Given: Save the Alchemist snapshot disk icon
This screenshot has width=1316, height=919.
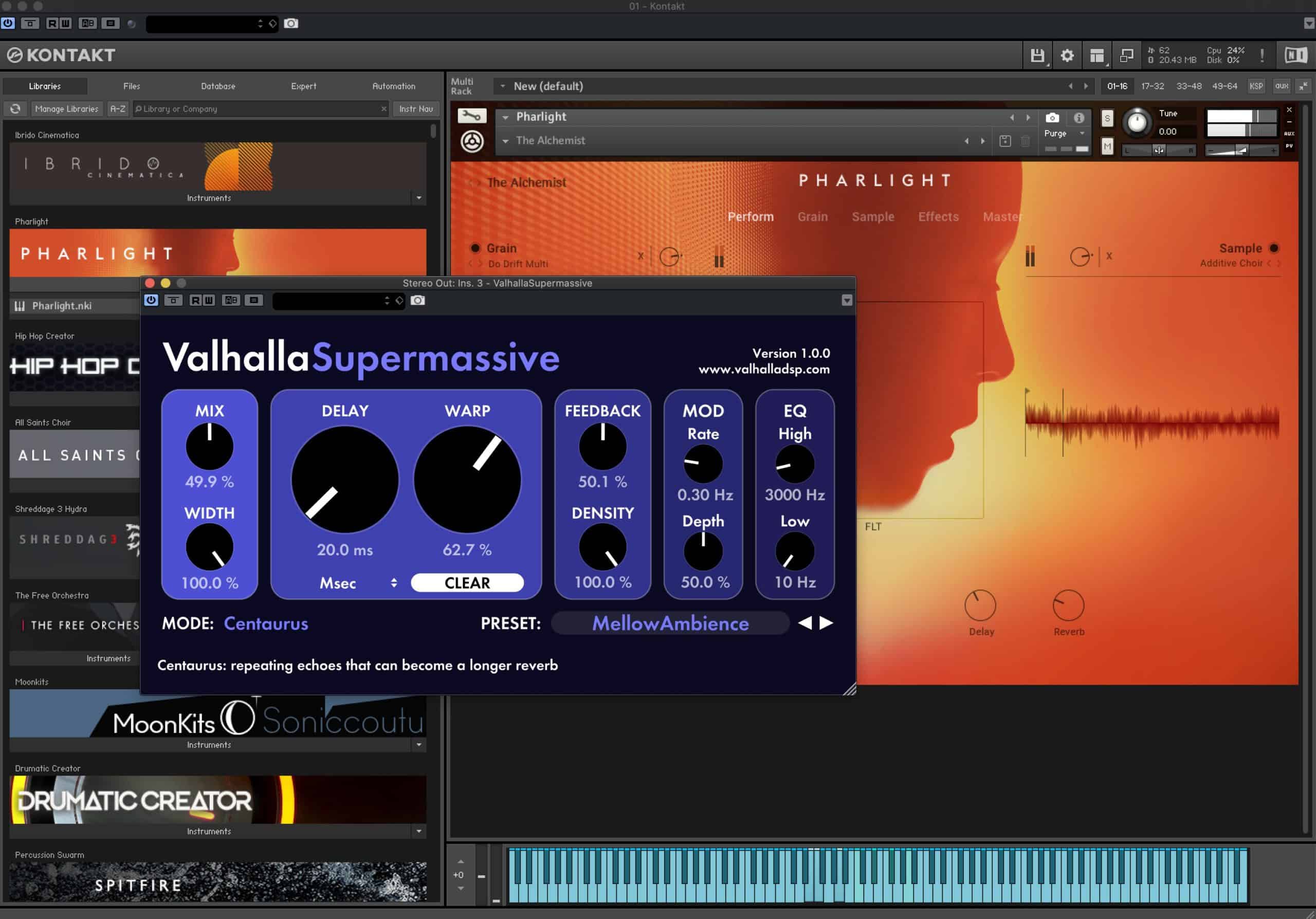Looking at the screenshot, I should pos(1005,141).
